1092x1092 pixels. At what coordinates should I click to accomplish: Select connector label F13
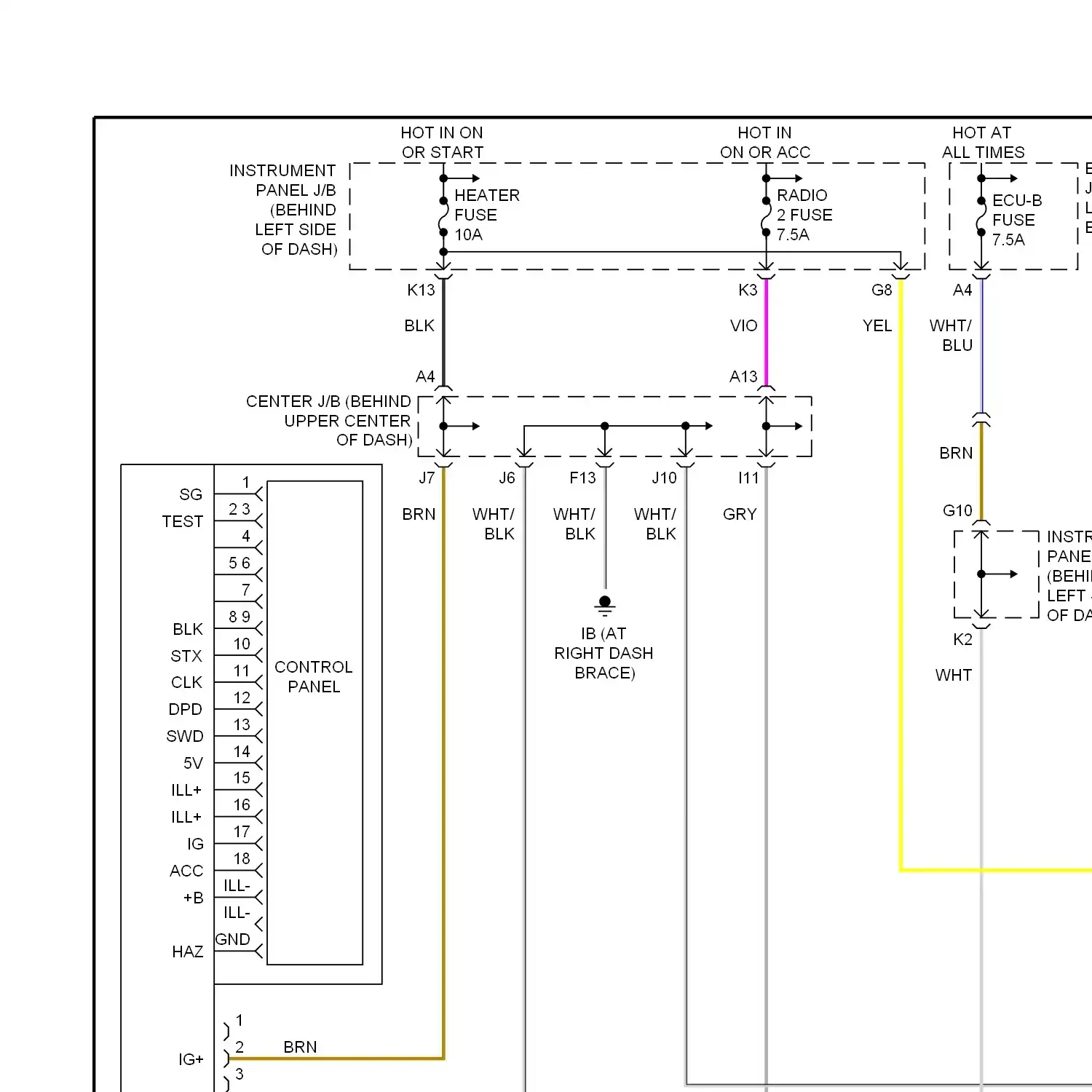click(x=582, y=478)
